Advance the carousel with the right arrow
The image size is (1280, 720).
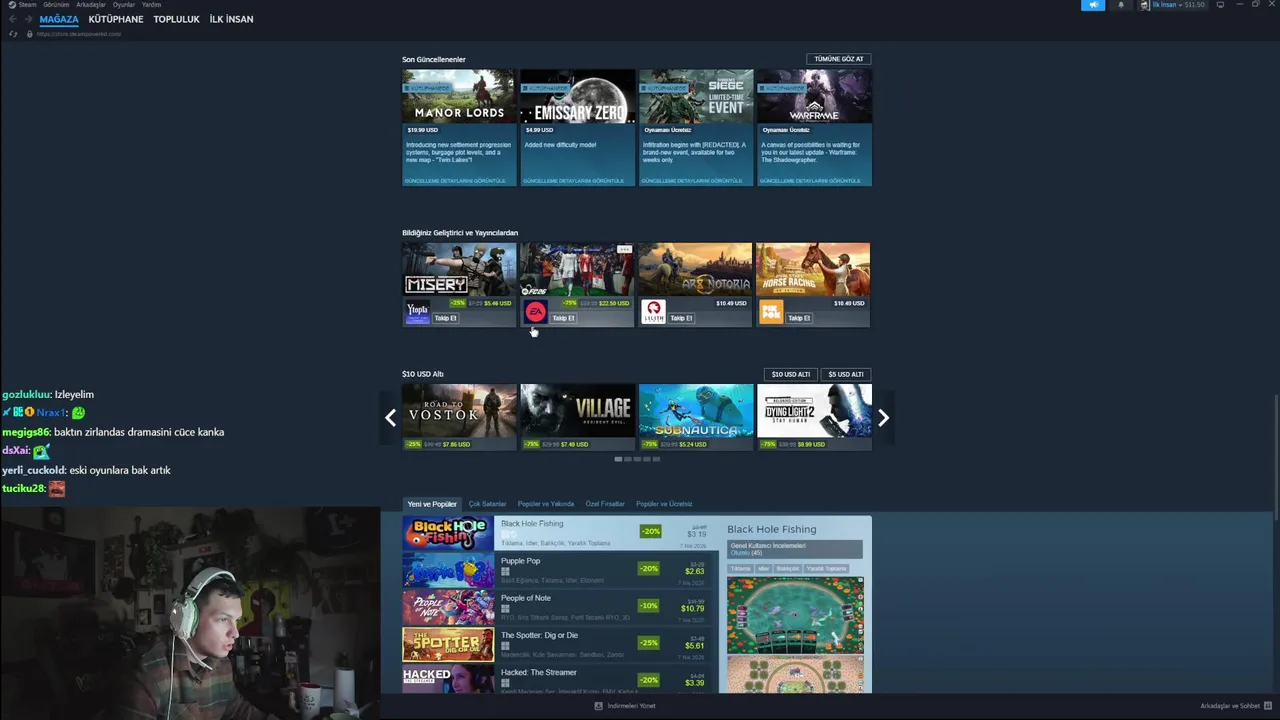click(883, 418)
